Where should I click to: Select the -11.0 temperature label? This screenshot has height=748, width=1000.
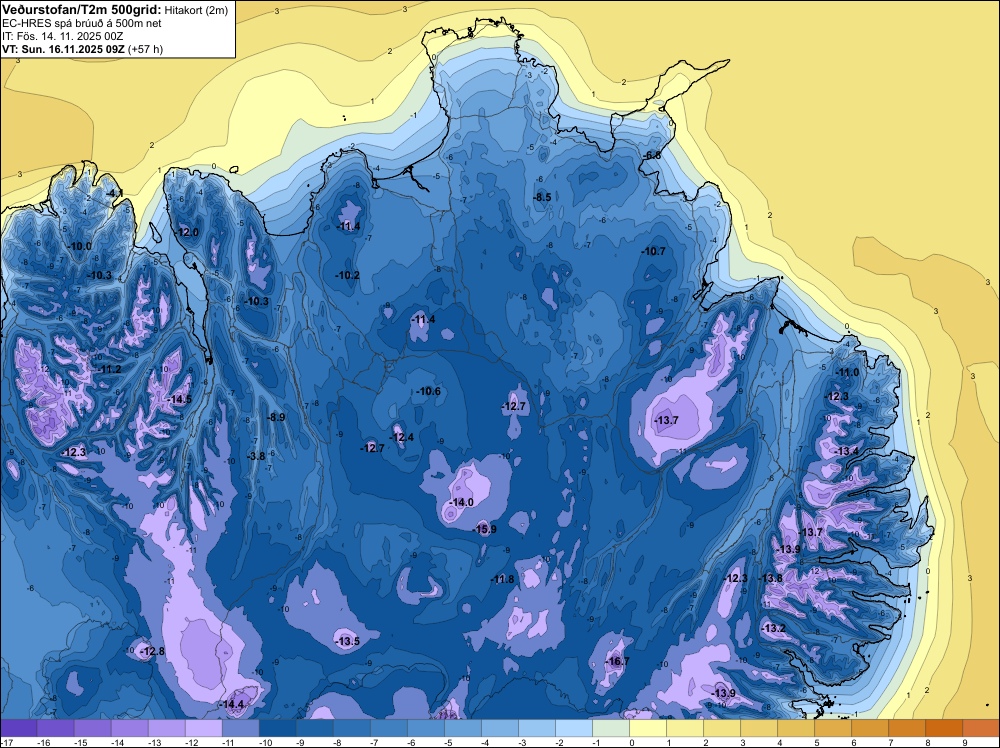[x=848, y=372]
